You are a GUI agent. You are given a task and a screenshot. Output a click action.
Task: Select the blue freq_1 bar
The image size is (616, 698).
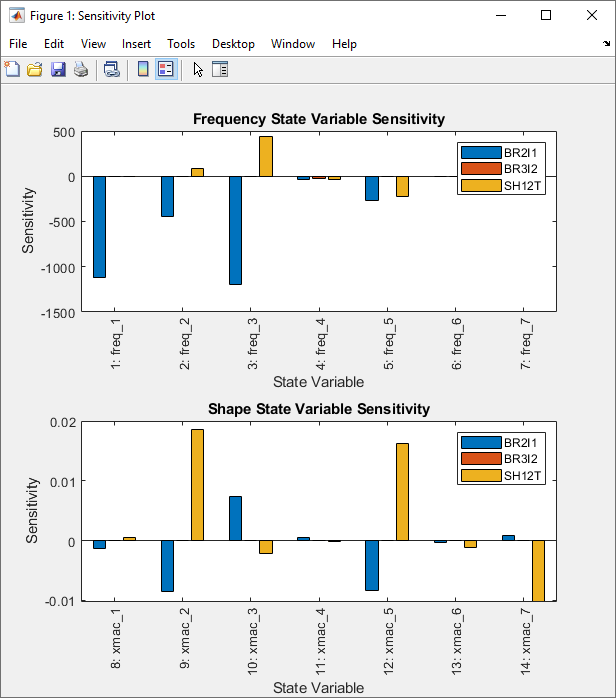click(99, 227)
